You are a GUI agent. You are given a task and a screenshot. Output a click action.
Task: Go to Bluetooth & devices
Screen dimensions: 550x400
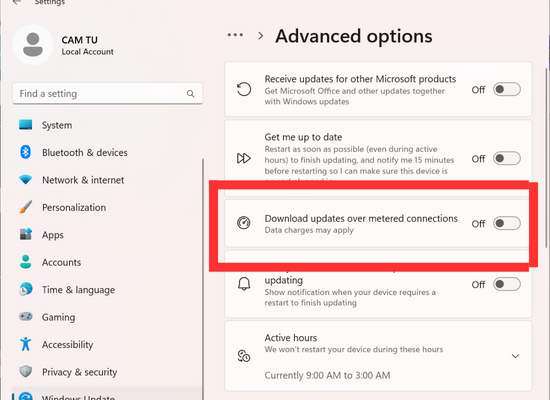107,152
